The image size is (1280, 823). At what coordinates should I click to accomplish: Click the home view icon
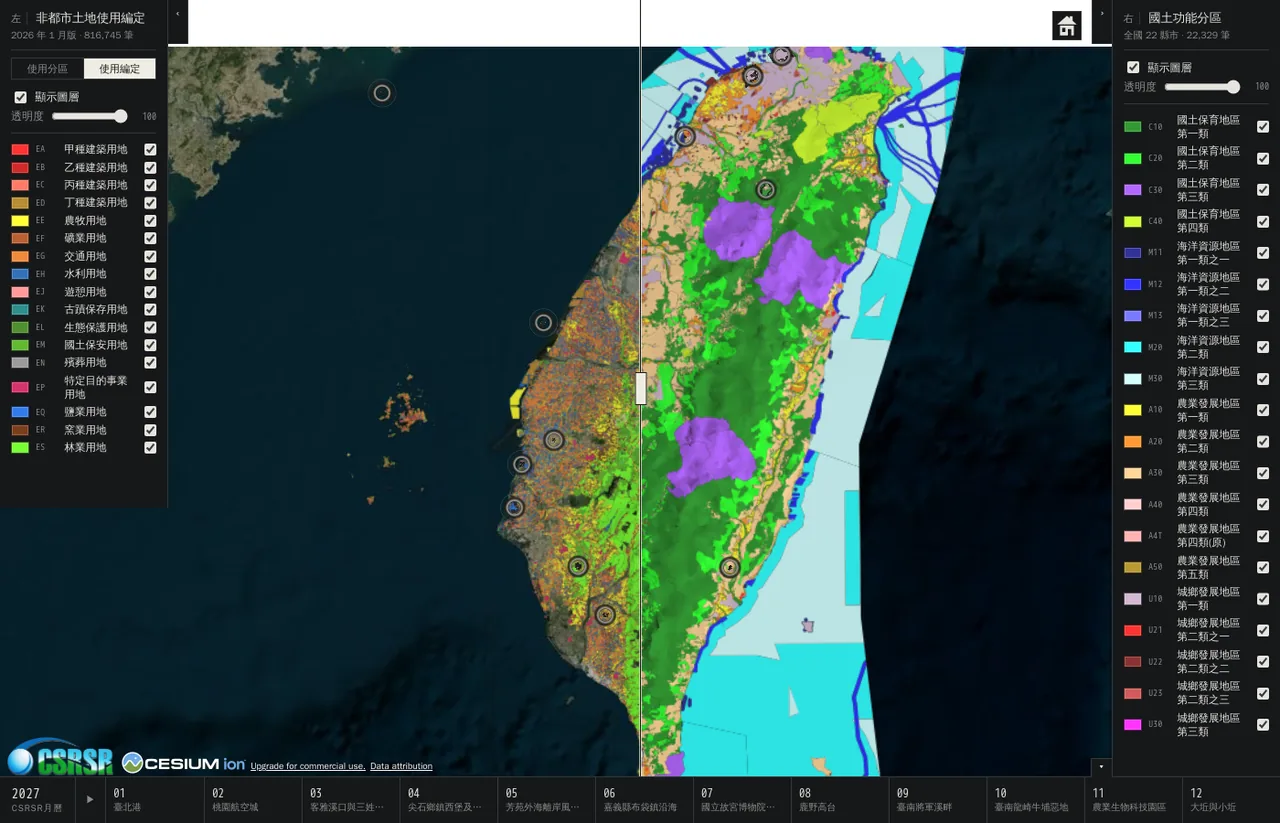[1067, 26]
